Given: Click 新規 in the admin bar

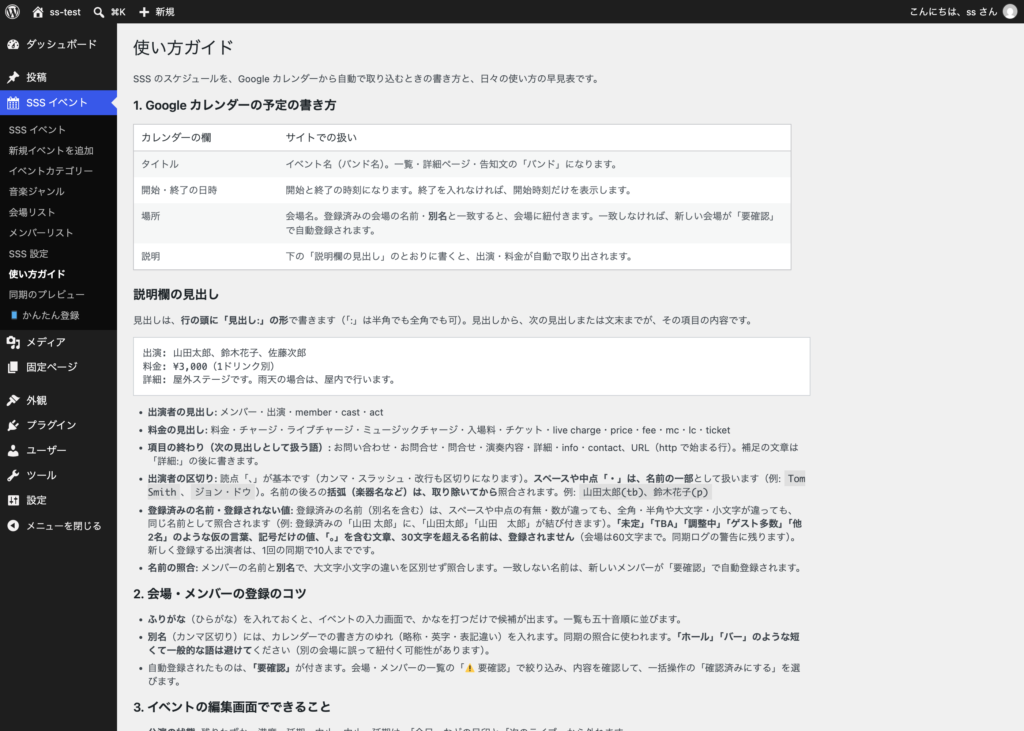Looking at the screenshot, I should tap(165, 12).
